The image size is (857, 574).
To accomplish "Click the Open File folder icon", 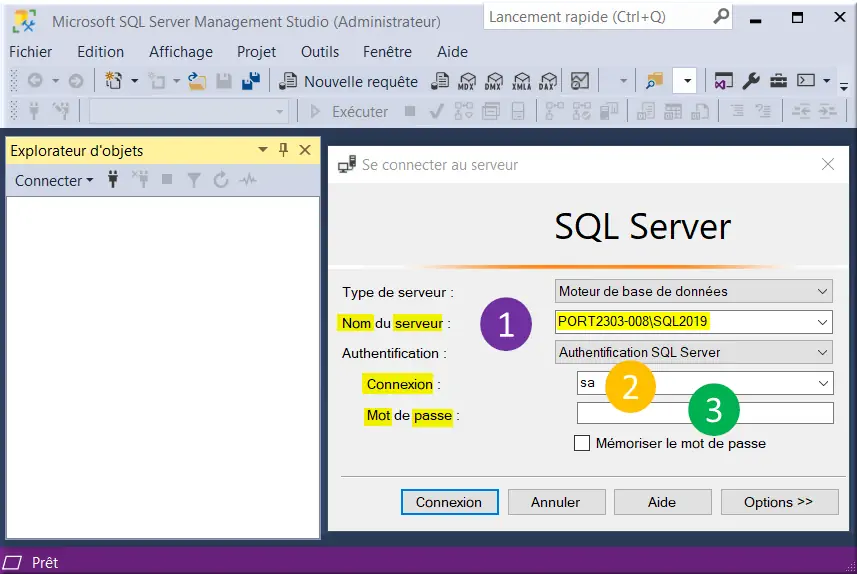I will point(197,81).
